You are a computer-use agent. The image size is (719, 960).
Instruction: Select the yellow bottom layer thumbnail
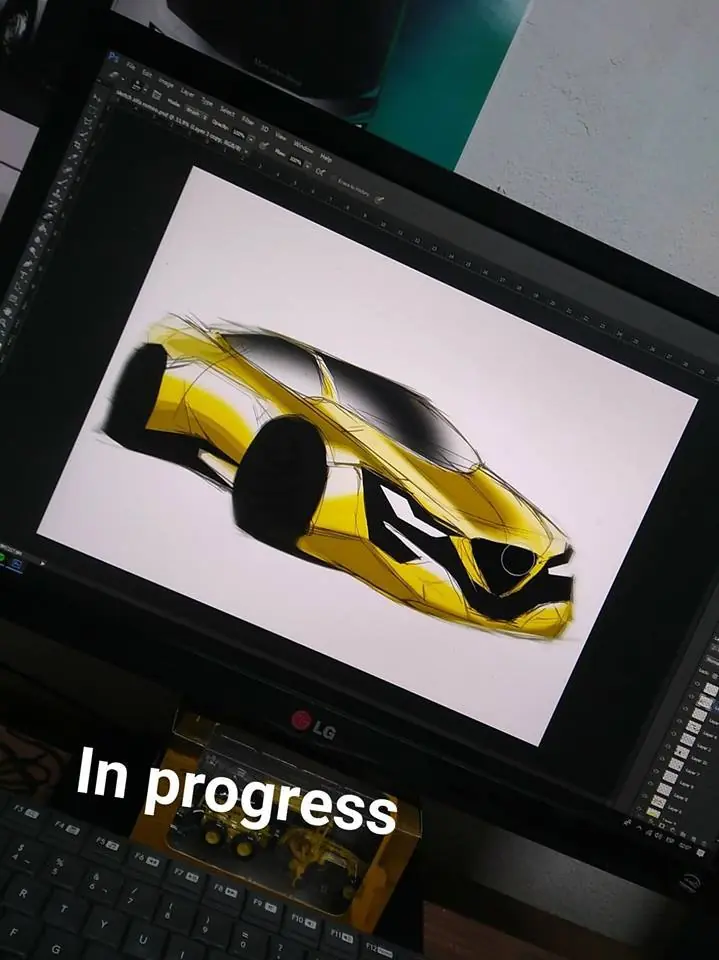(653, 812)
